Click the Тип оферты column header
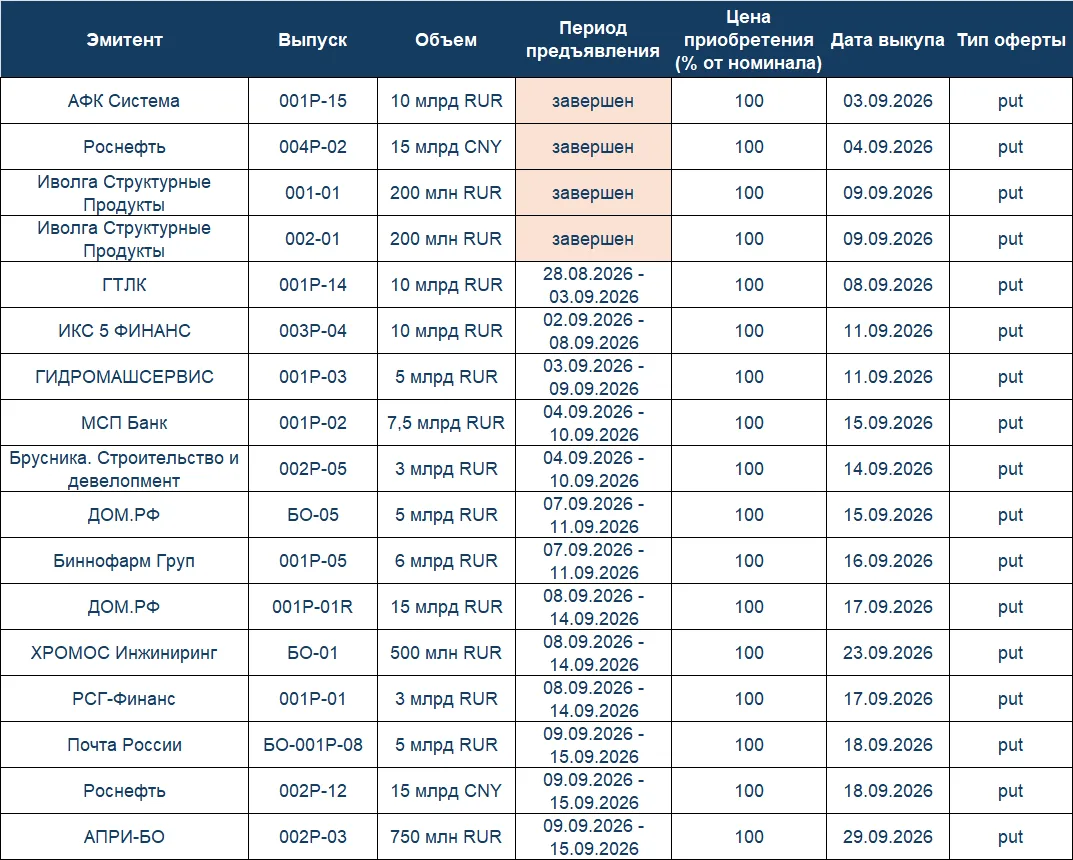The height and width of the screenshot is (860, 1073). coord(1011,40)
